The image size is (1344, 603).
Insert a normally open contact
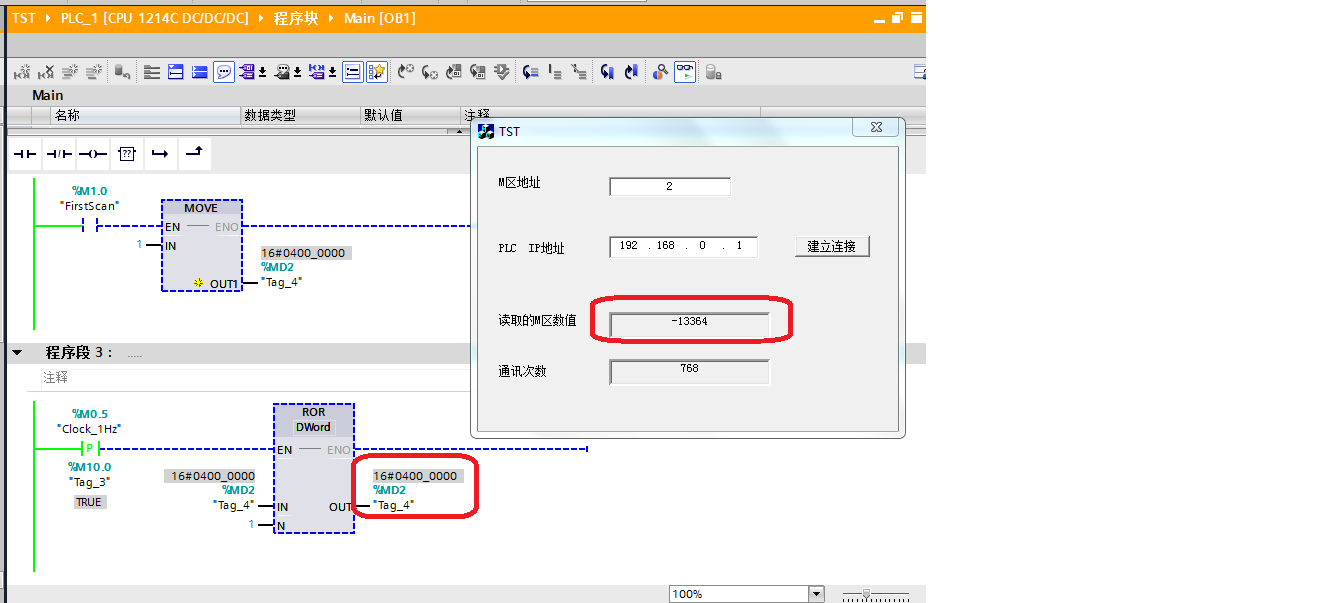pyautogui.click(x=25, y=153)
